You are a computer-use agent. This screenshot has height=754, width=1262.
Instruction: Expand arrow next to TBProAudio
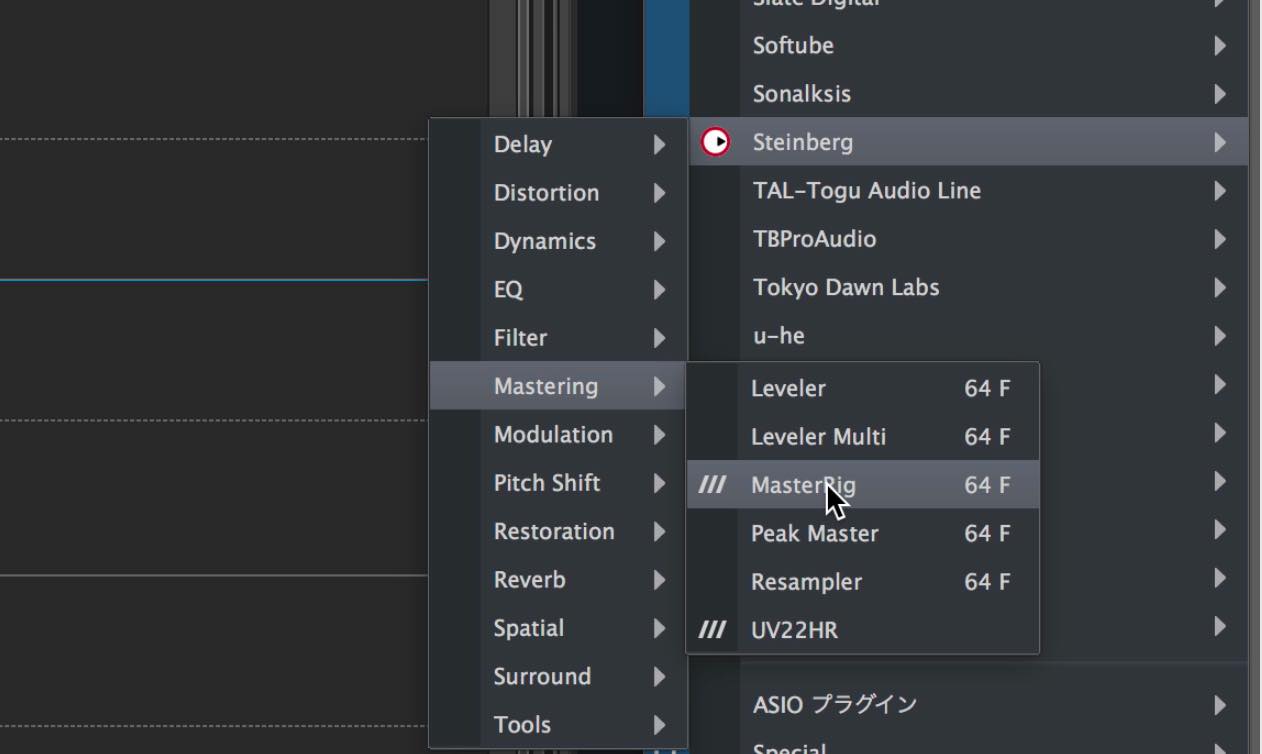[x=1220, y=238]
